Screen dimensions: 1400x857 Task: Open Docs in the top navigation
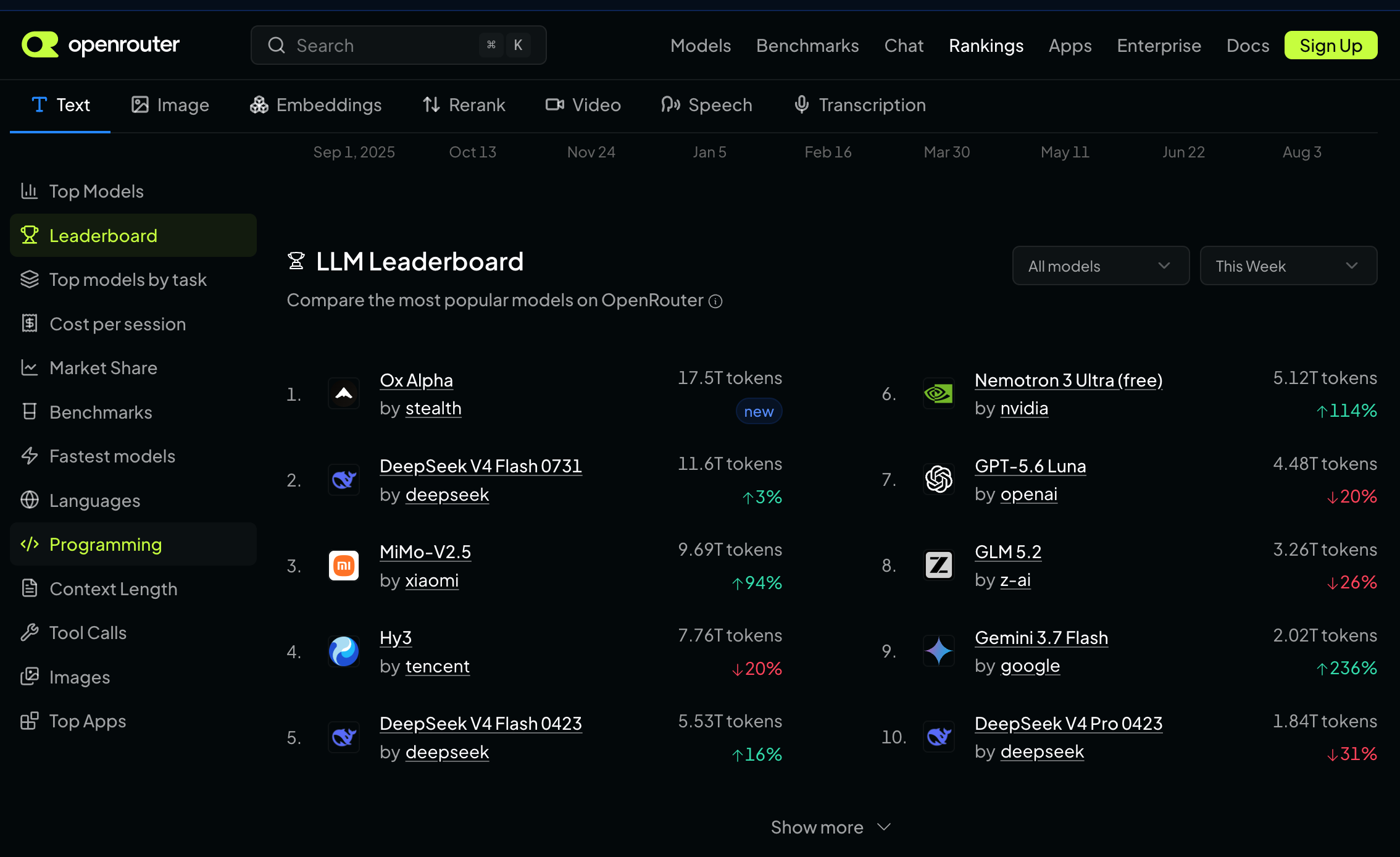click(1248, 45)
